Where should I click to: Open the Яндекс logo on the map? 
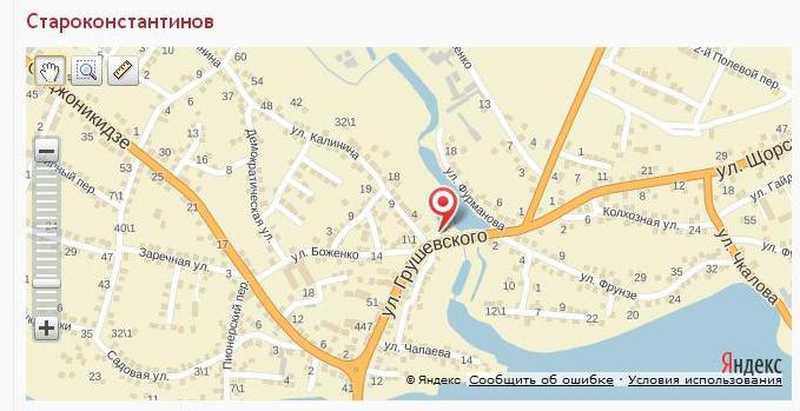point(751,364)
